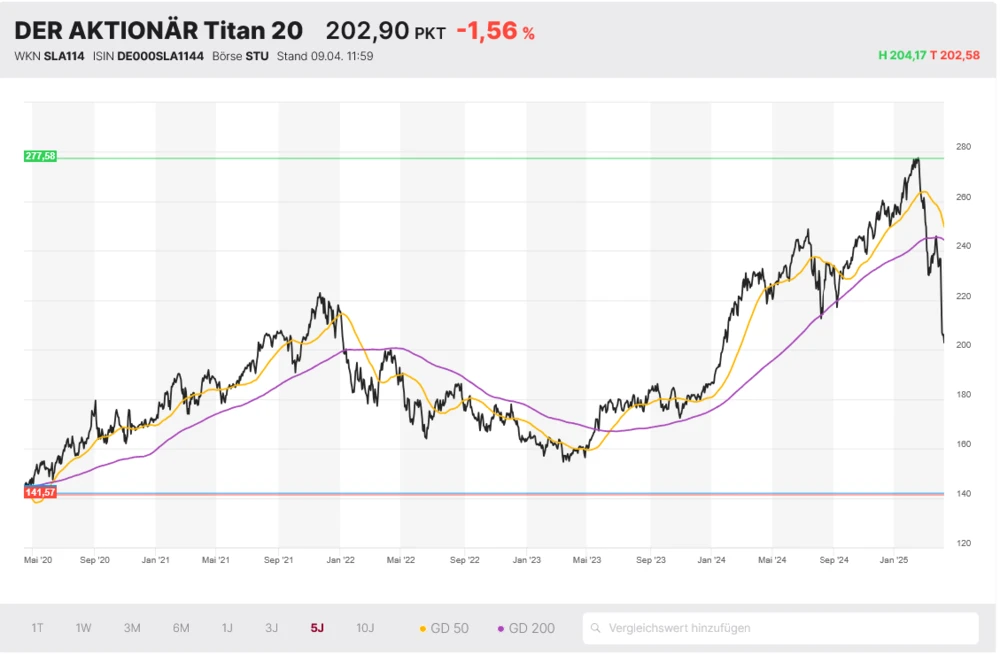Screen dimensions: 1000x655
Task: Click the green 277,58 high marker label
Action: (40, 156)
